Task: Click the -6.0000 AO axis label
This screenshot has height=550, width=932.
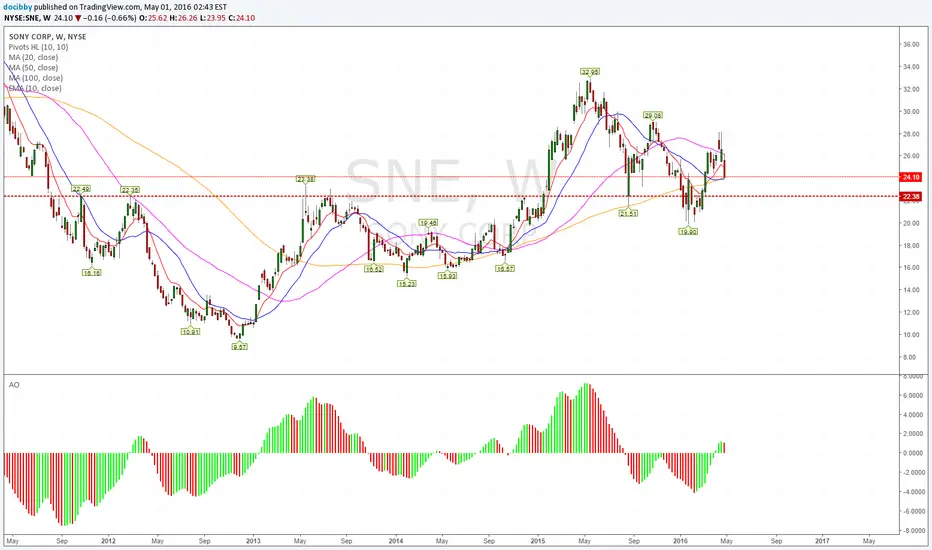Action: coord(913,511)
